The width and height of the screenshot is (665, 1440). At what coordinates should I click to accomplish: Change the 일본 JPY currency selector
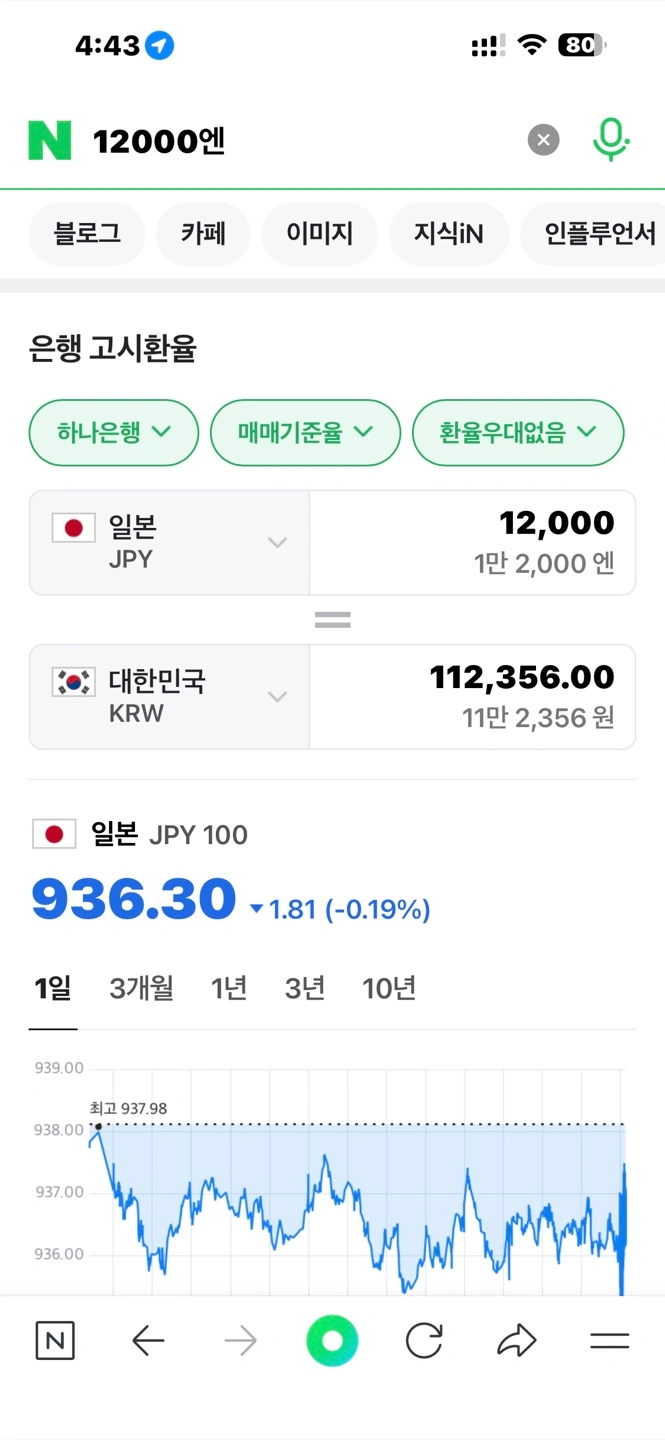pyautogui.click(x=170, y=543)
